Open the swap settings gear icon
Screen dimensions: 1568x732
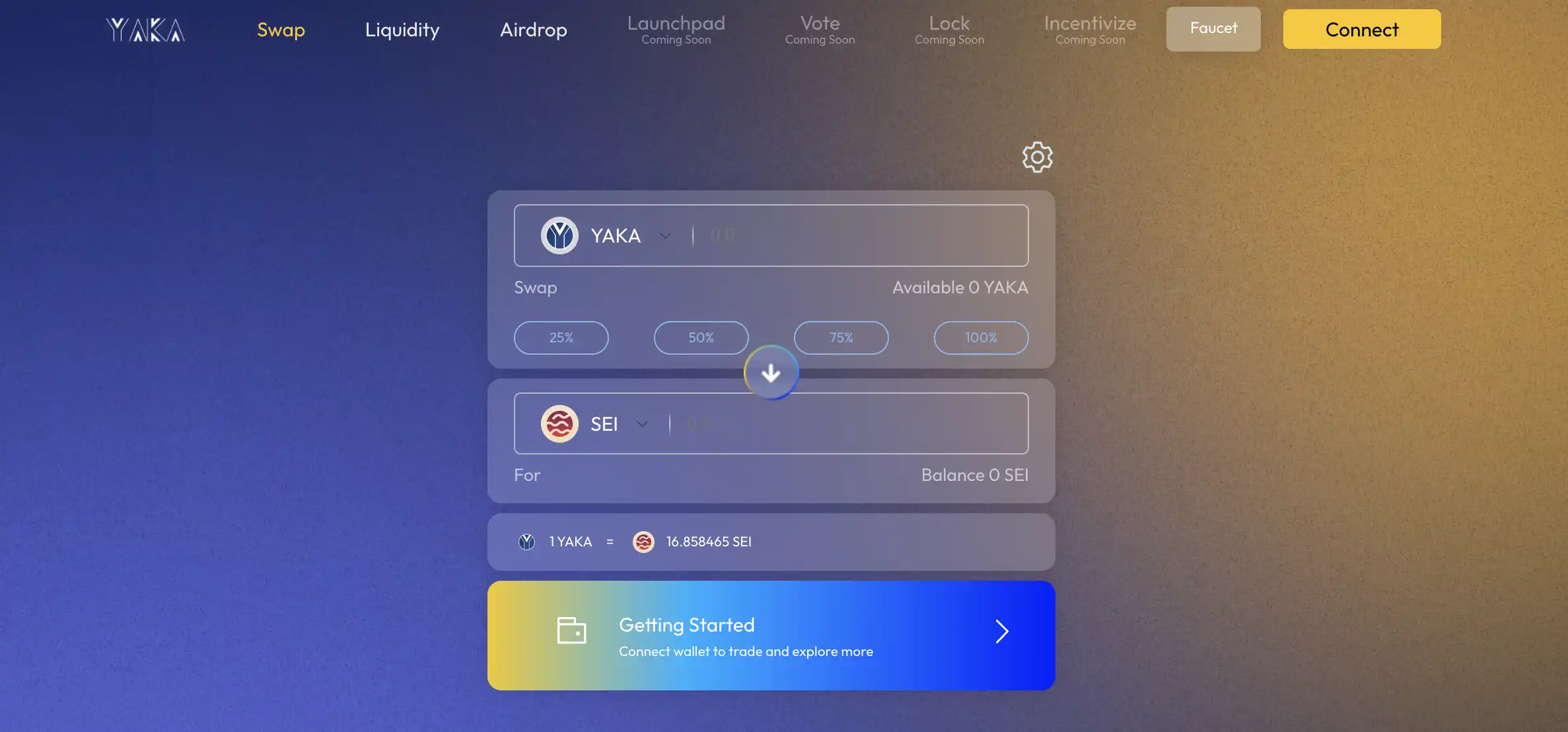click(1036, 156)
